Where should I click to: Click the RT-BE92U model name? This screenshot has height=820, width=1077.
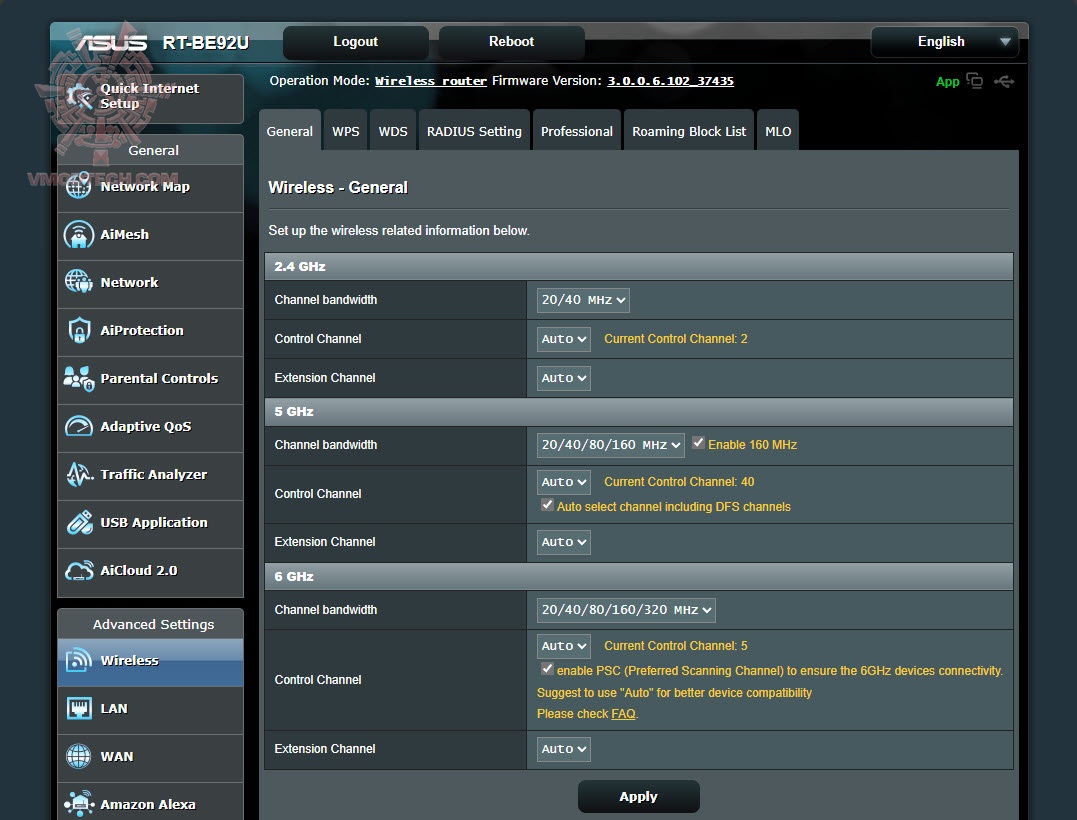point(205,43)
